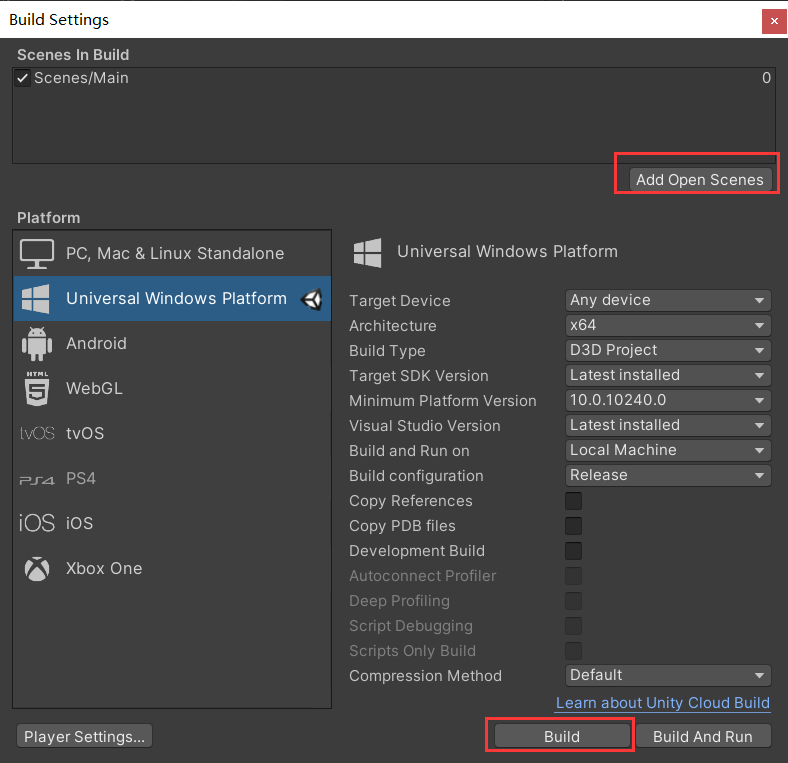Click the scene index 0 value
This screenshot has height=763, width=788.
tap(766, 78)
